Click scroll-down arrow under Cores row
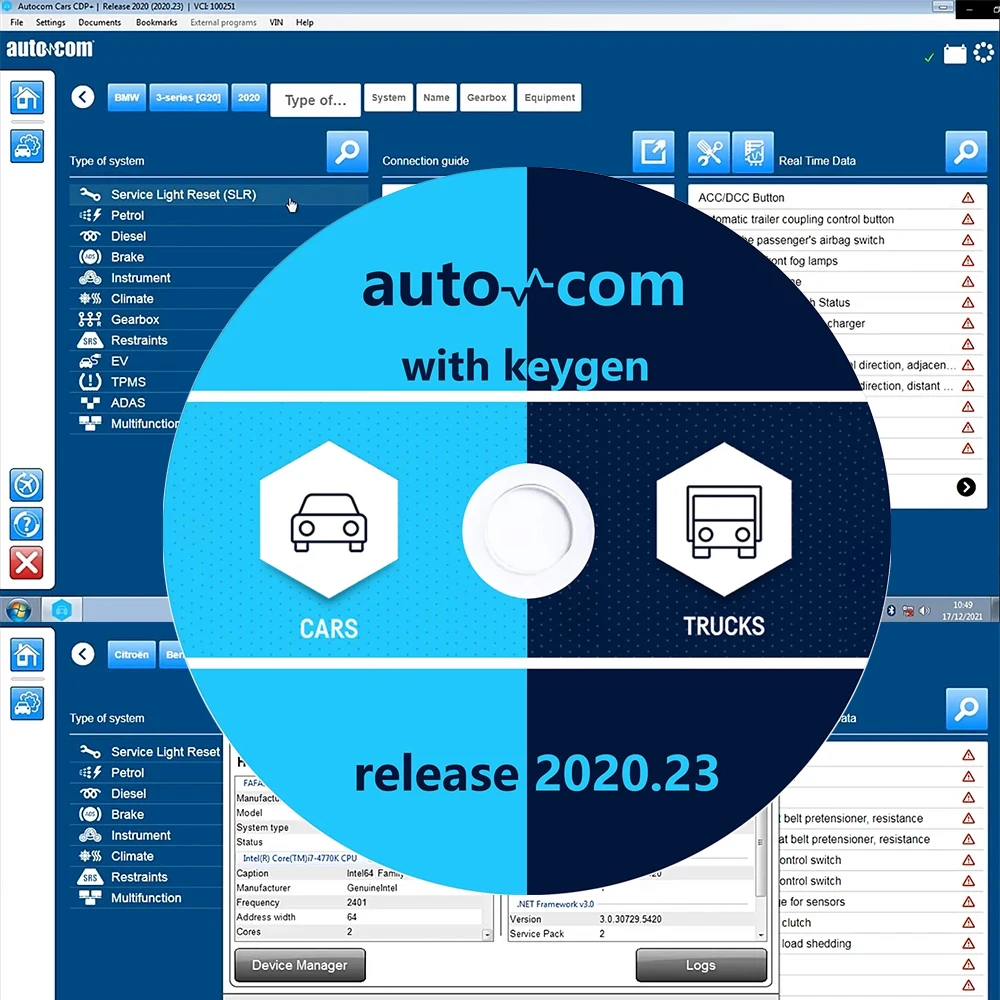Viewport: 1000px width, 1000px height. (x=487, y=934)
